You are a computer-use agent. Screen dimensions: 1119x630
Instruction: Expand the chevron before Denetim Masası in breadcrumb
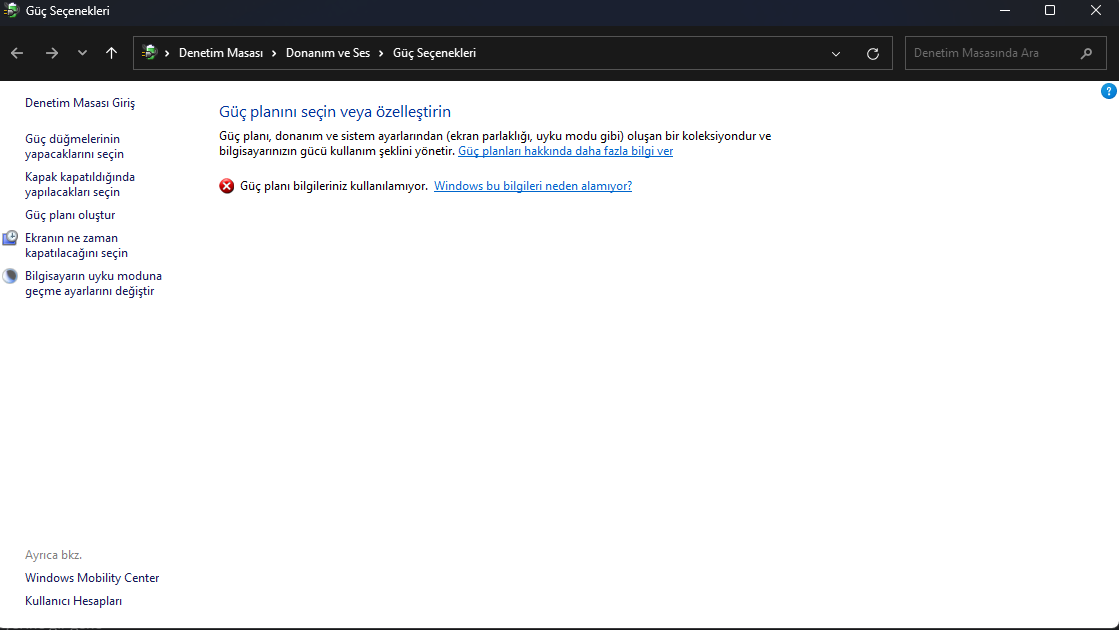167,54
